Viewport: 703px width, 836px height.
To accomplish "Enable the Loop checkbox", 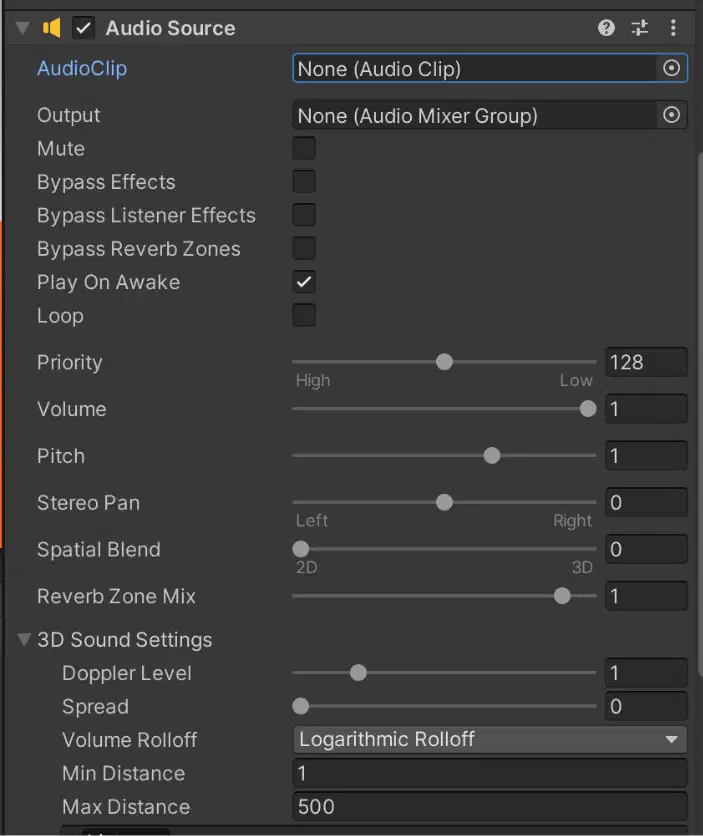I will click(304, 315).
